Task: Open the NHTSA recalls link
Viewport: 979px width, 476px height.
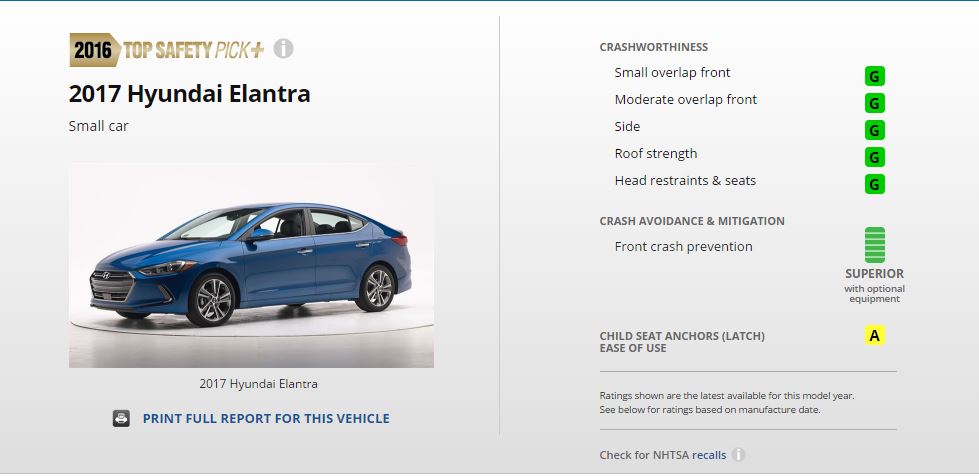Action: tap(709, 455)
